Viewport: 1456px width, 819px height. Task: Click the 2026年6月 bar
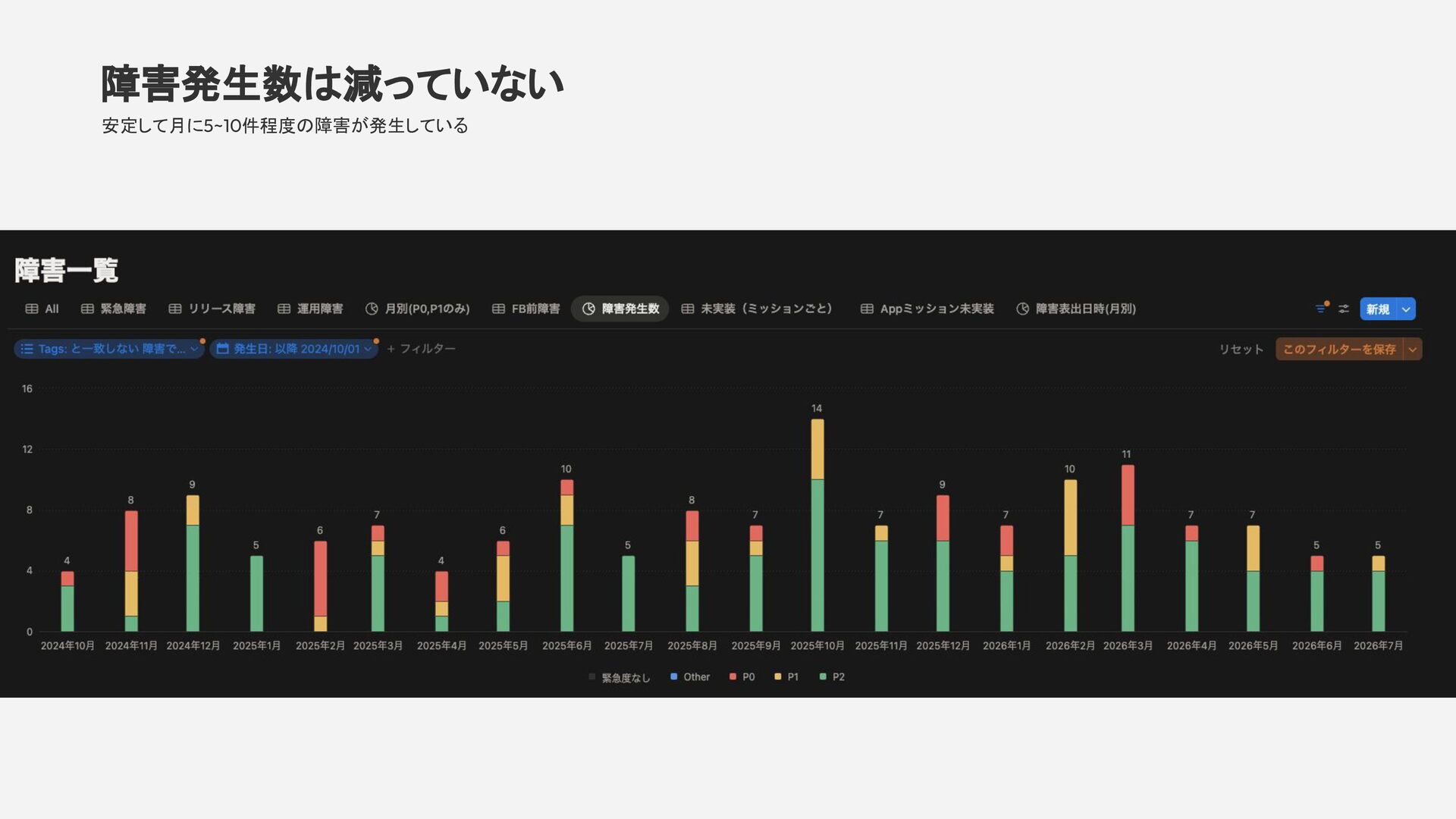[1317, 594]
